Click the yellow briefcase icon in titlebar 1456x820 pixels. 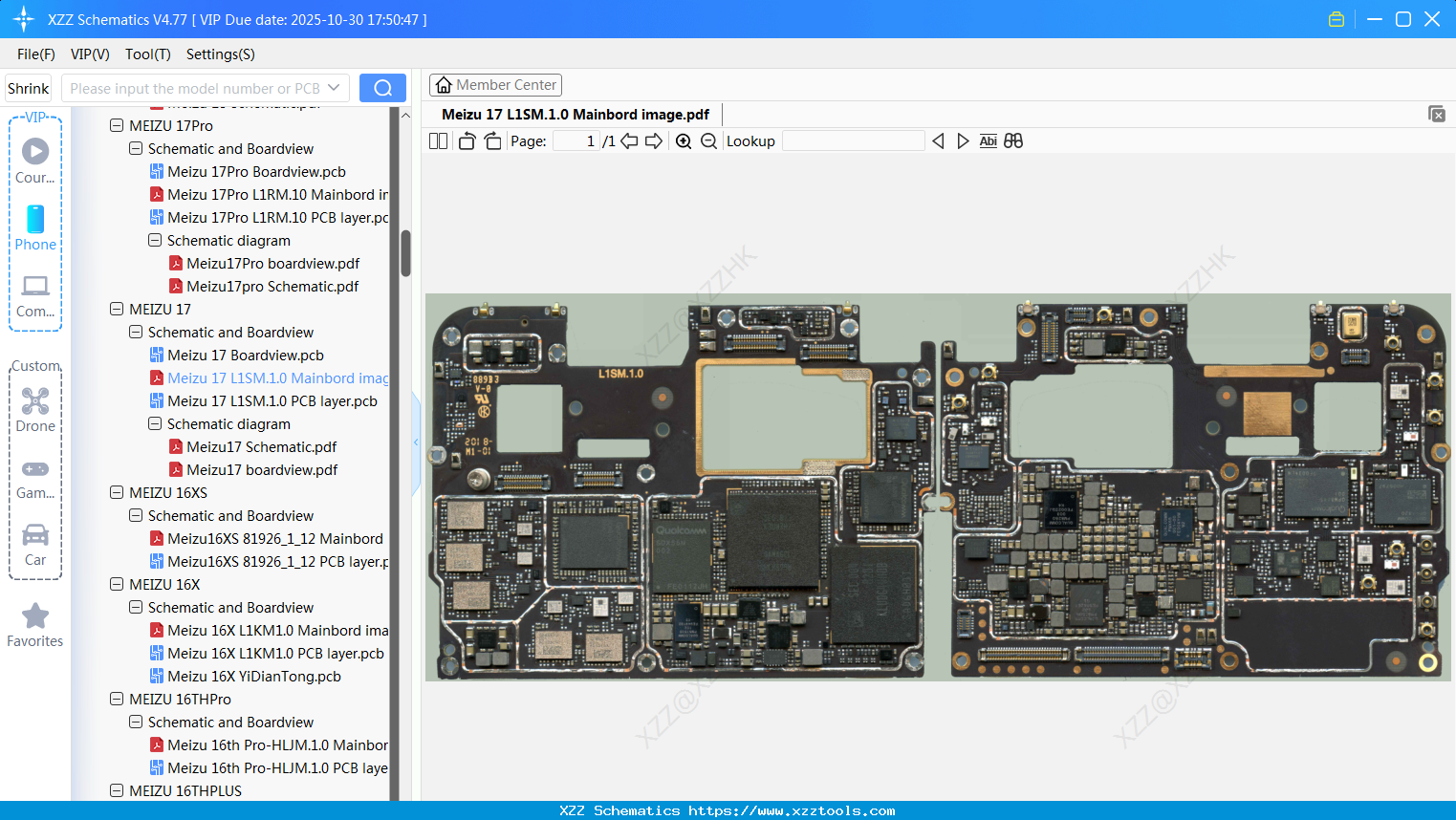point(1336,18)
